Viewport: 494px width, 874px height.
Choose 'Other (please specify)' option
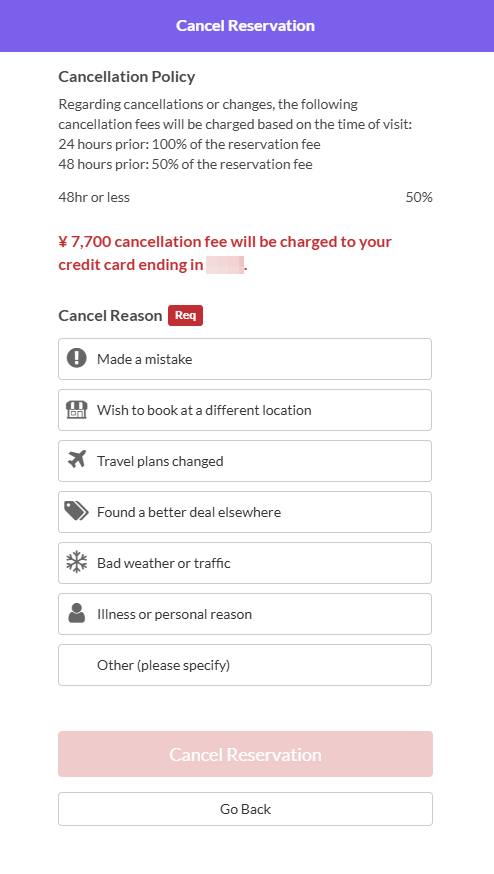coord(245,665)
